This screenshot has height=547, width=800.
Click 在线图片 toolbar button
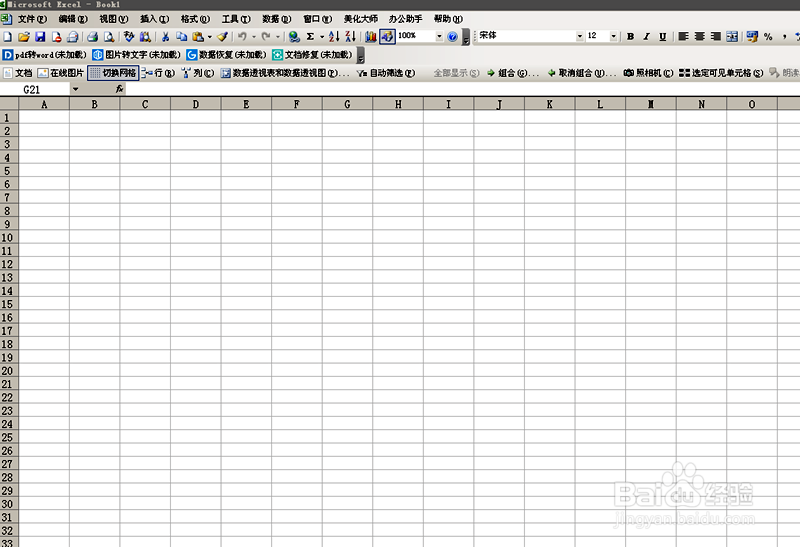(x=61, y=73)
